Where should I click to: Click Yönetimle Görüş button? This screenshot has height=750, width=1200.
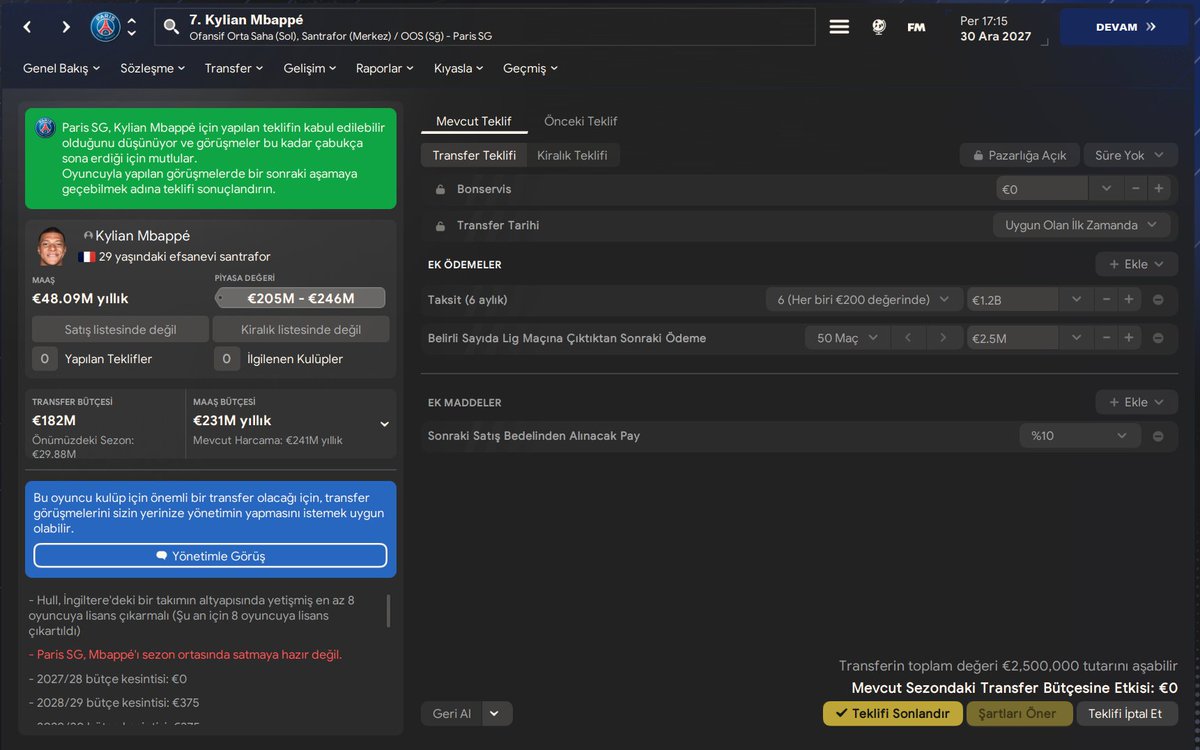tap(210, 556)
